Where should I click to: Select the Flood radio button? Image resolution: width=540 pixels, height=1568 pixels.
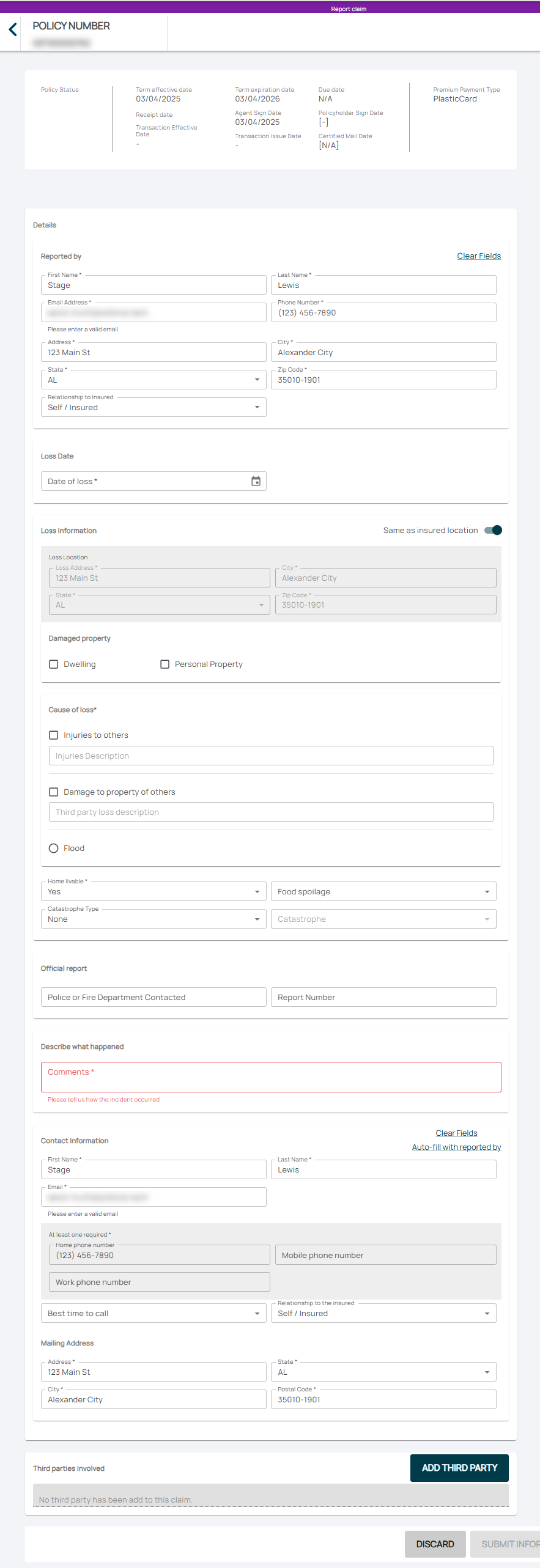pyautogui.click(x=54, y=848)
